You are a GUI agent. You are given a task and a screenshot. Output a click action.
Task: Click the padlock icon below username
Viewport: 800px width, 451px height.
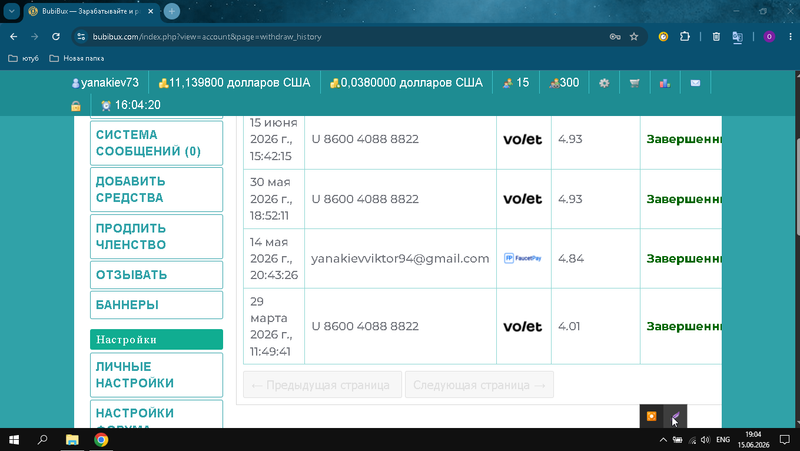click(76, 106)
